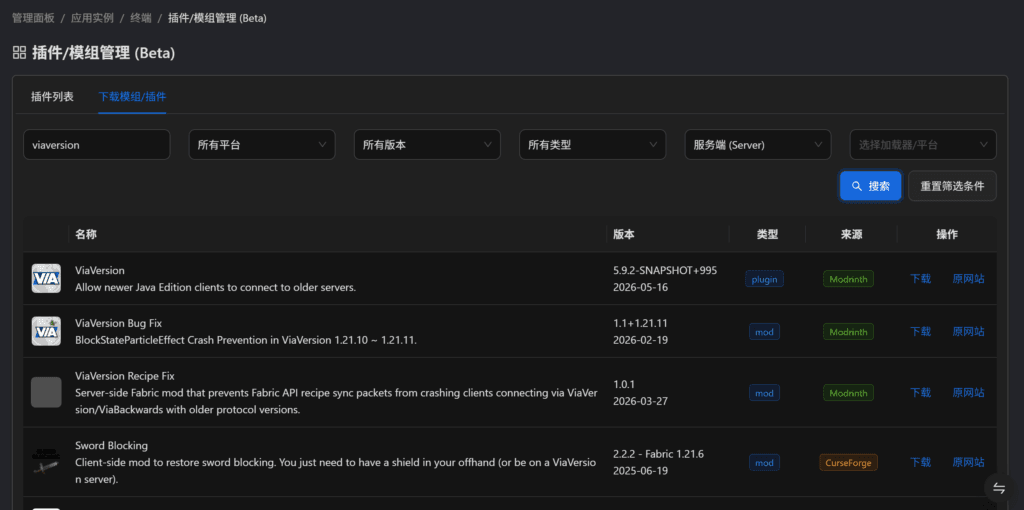Viewport: 1024px width, 510px height.
Task: Click the mod tag on ViaVersion Bug Fix row
Action: click(x=764, y=332)
